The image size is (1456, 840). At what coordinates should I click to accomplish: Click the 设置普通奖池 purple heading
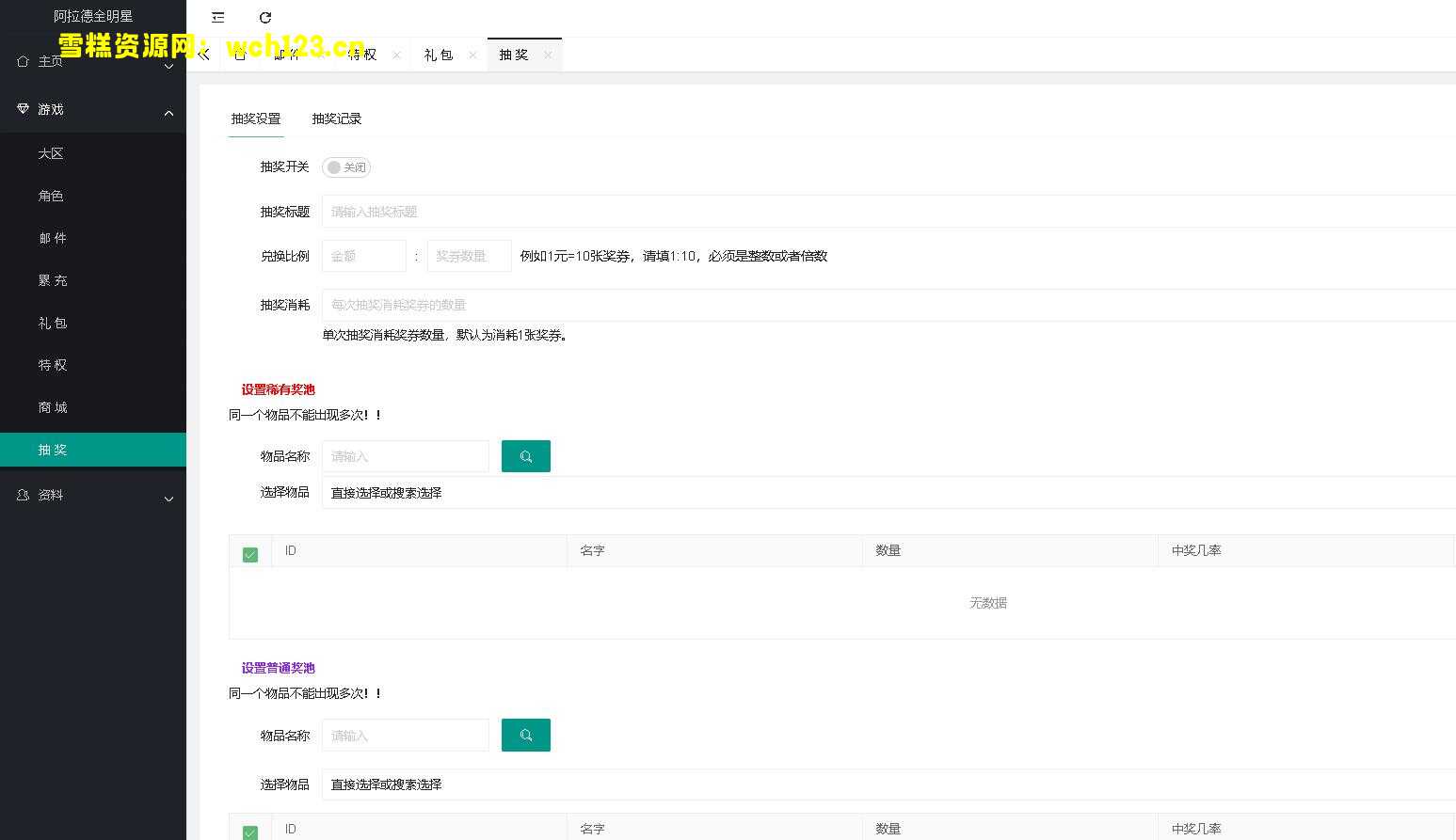coord(278,668)
